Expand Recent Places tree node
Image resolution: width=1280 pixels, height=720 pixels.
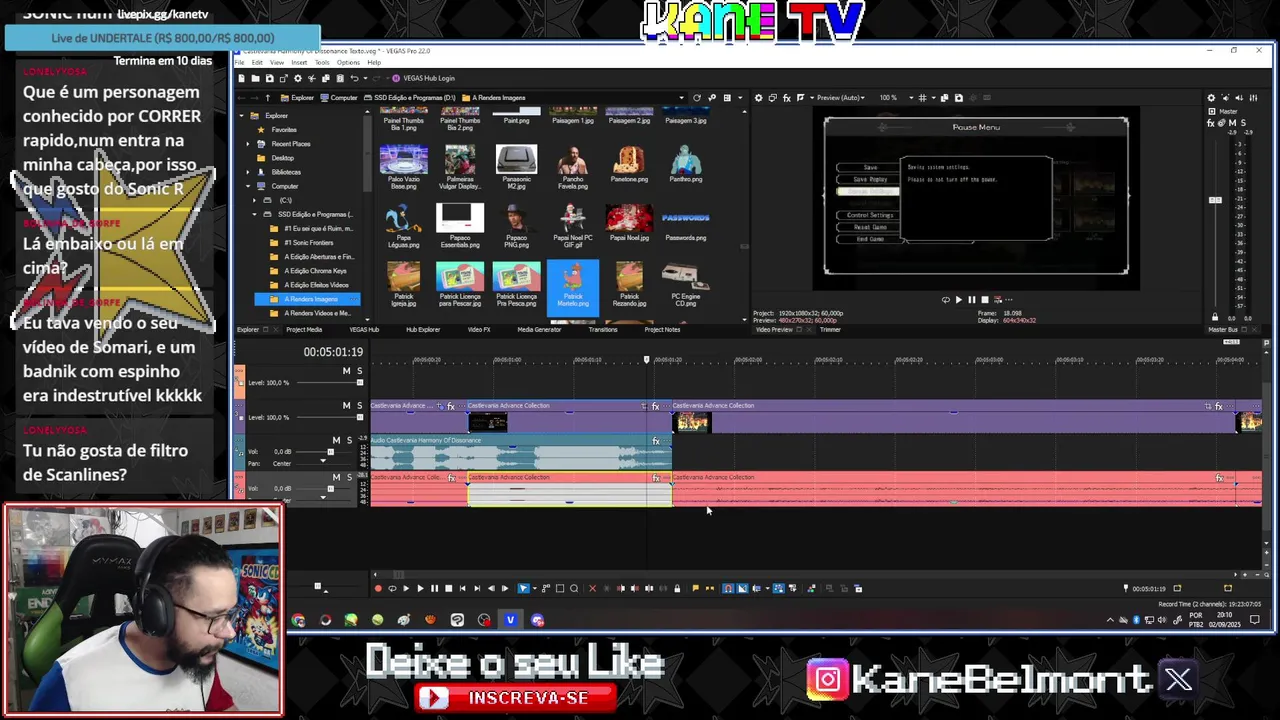pyautogui.click(x=248, y=144)
